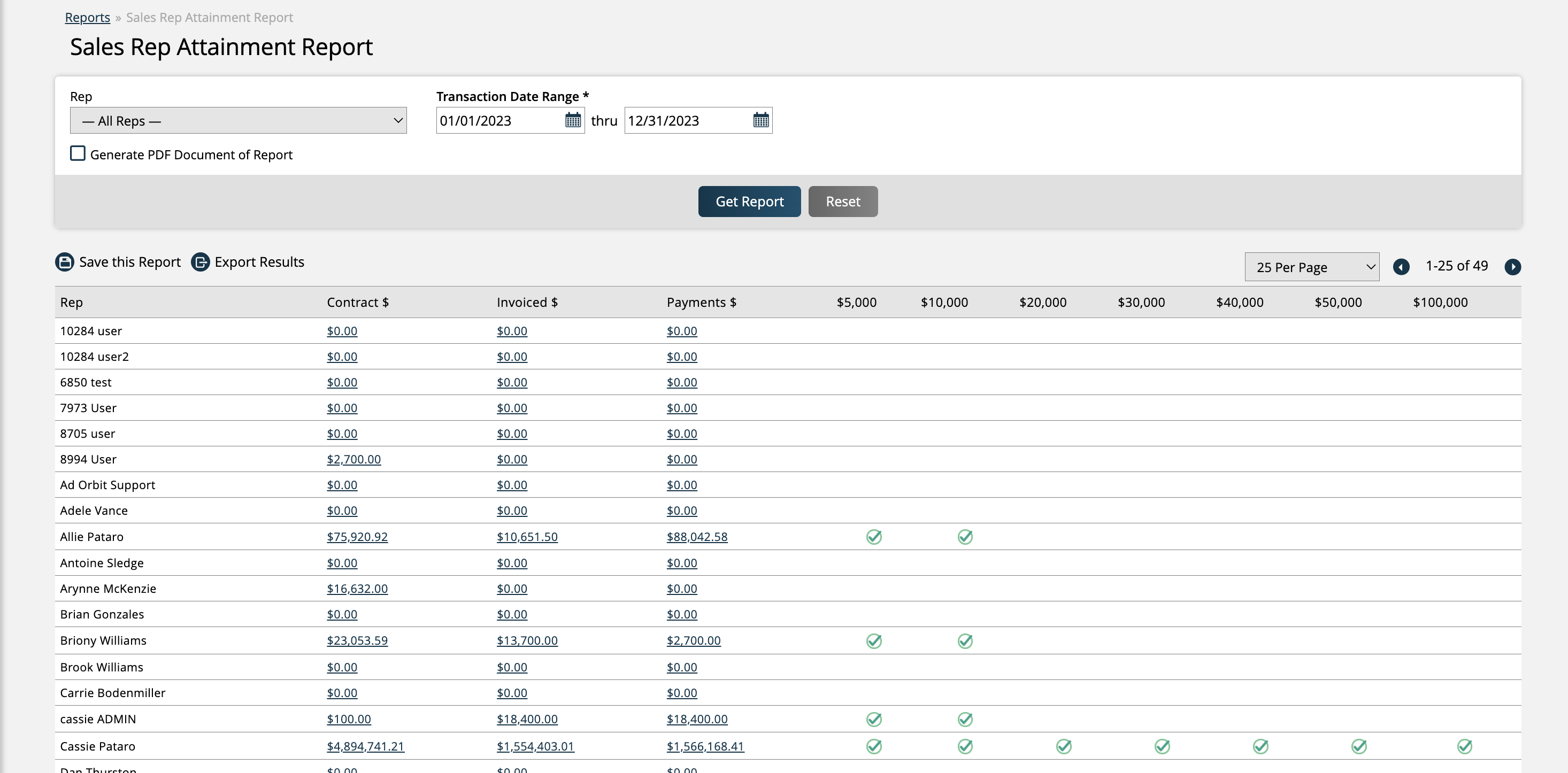Click the Save this Report icon
This screenshot has width=1568, height=773.
coord(65,262)
